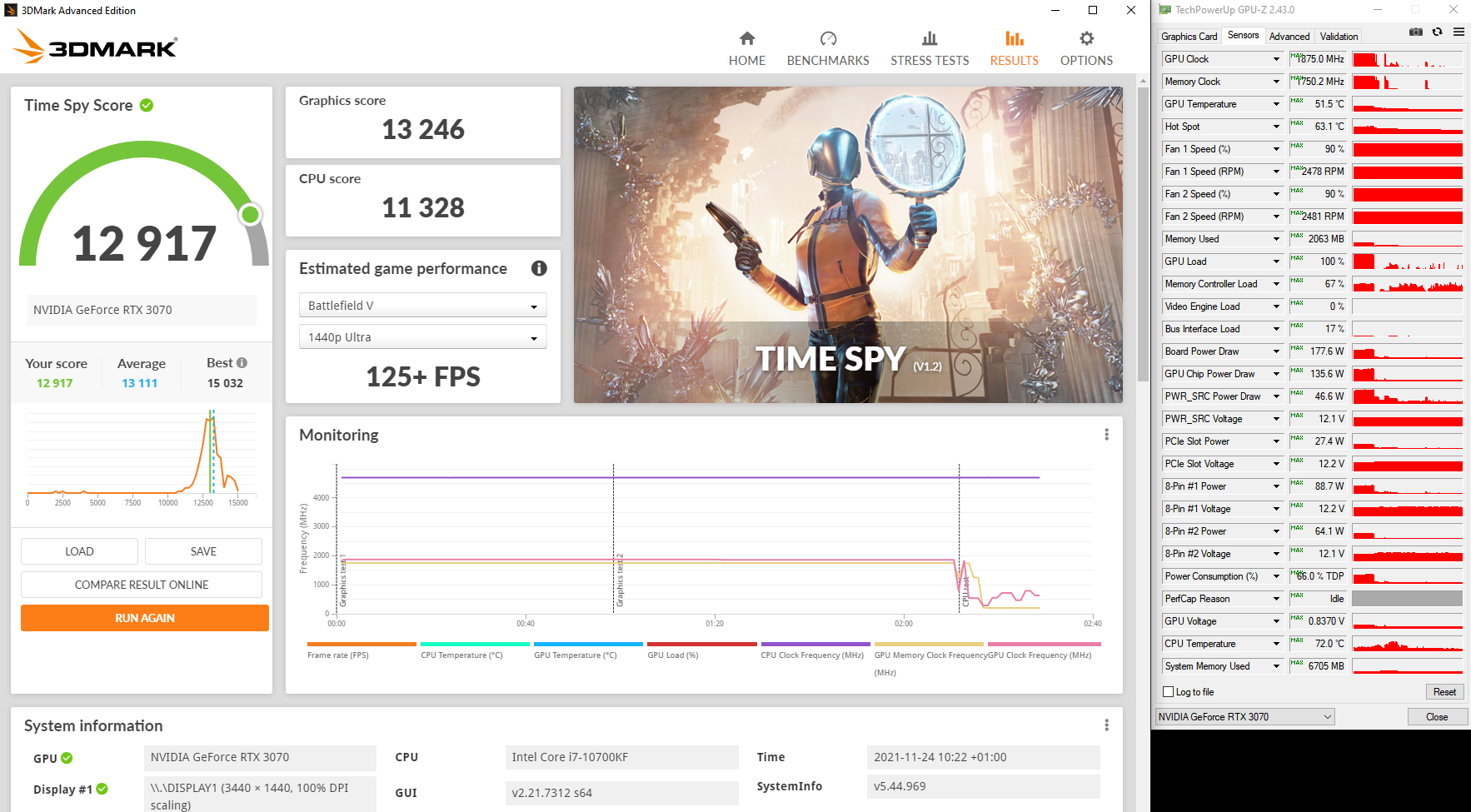The height and width of the screenshot is (812, 1471).
Task: Click the Reset button in GPU-Z
Action: [1444, 692]
